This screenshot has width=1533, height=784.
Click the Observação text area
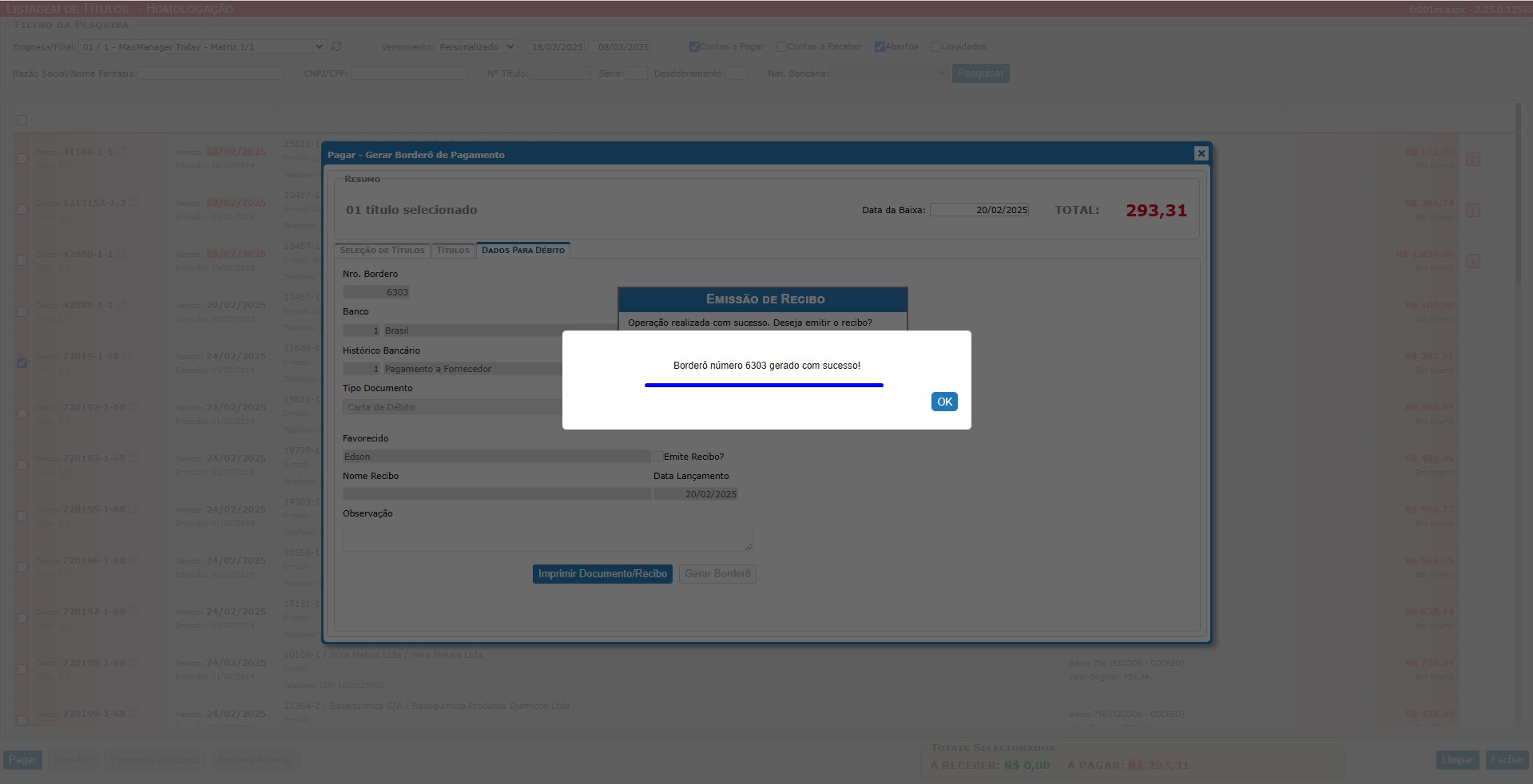(x=547, y=538)
